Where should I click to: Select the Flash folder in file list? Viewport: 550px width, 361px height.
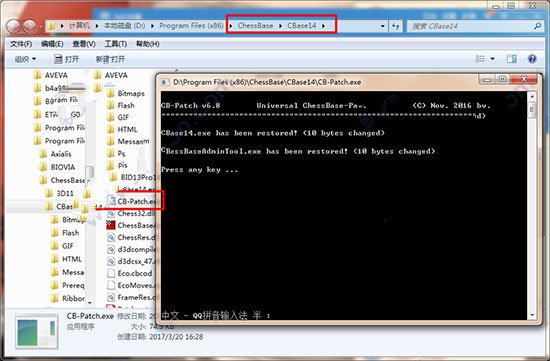click(x=120, y=105)
